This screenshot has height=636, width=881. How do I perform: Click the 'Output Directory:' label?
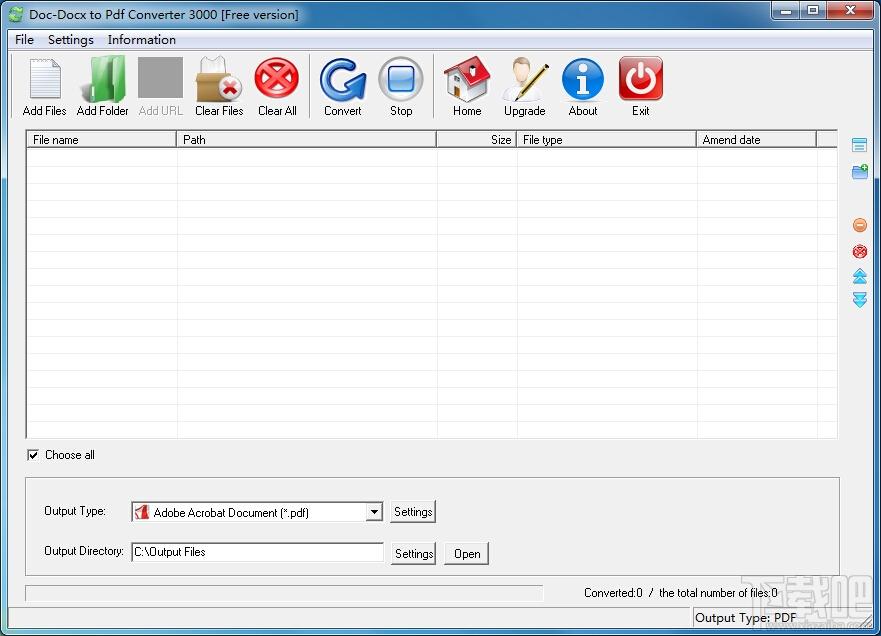click(x=84, y=551)
